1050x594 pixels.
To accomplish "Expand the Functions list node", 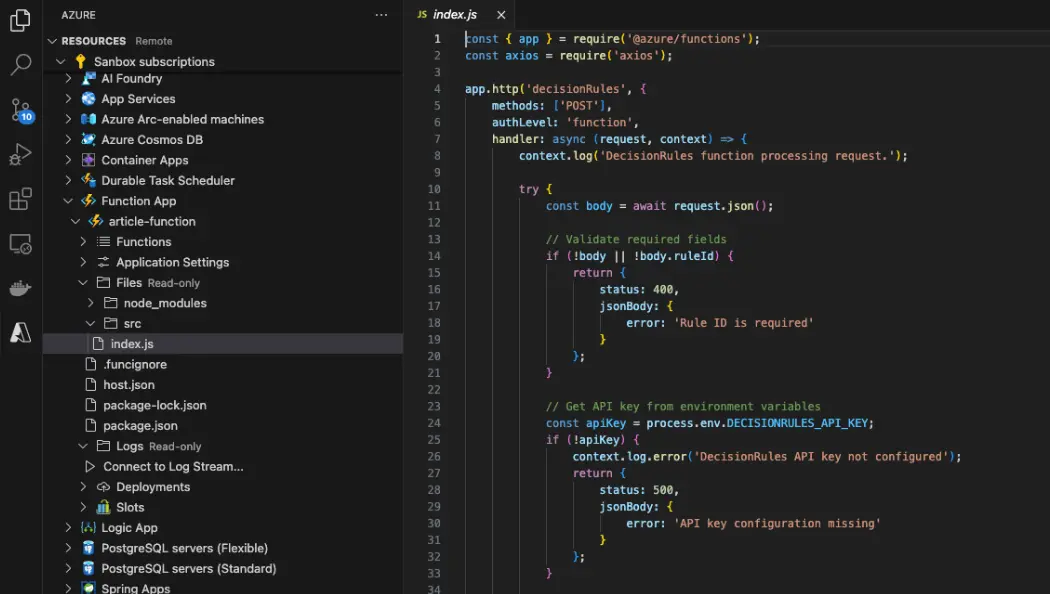I will [83, 242].
